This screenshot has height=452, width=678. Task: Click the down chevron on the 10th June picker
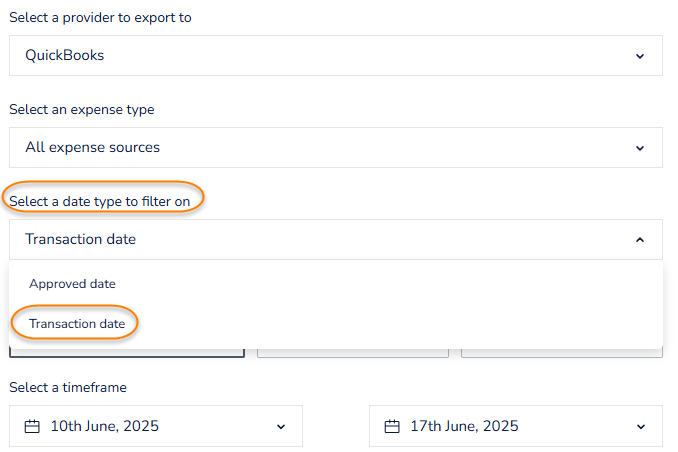click(x=280, y=427)
